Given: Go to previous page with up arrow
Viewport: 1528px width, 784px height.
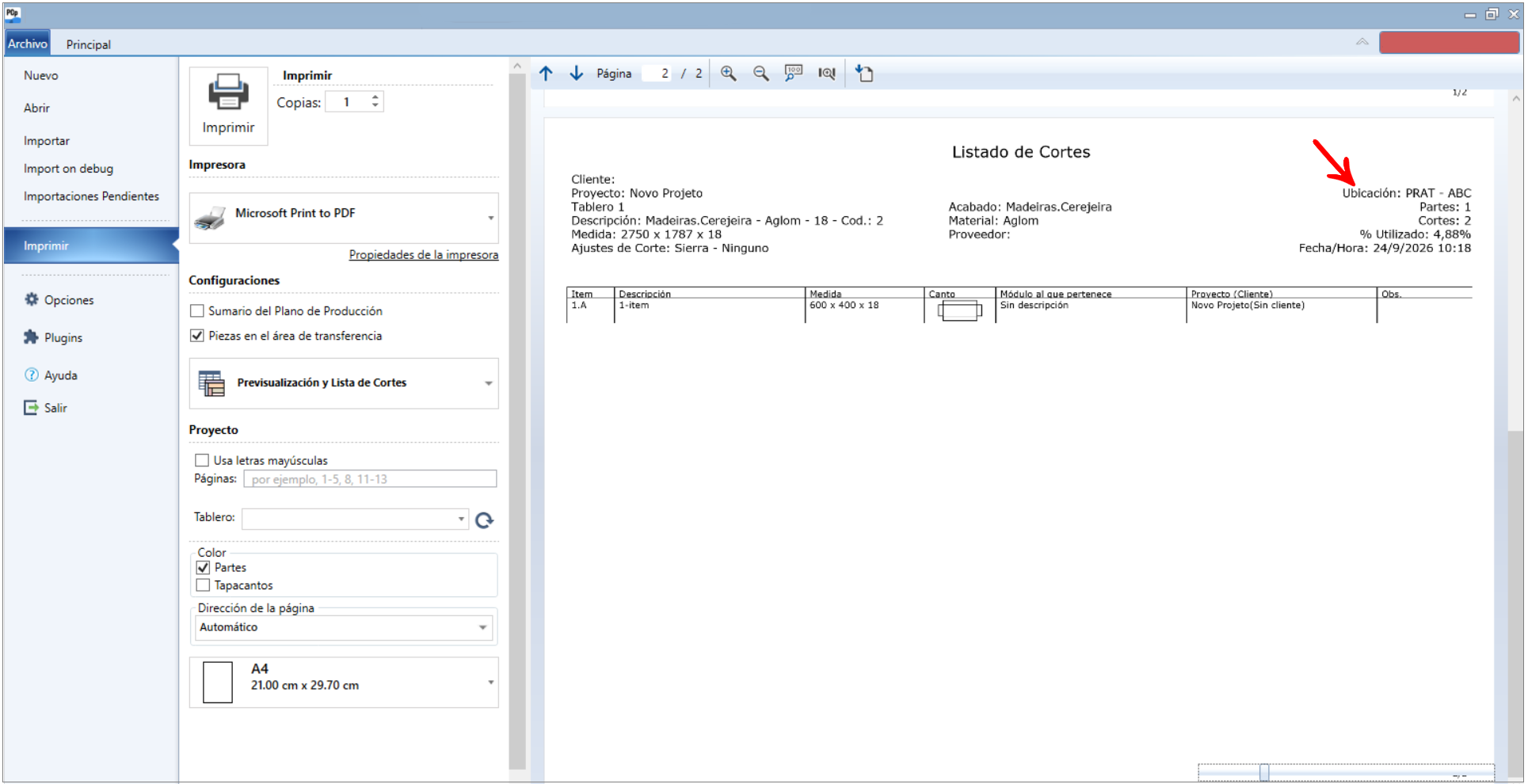Looking at the screenshot, I should [546, 74].
